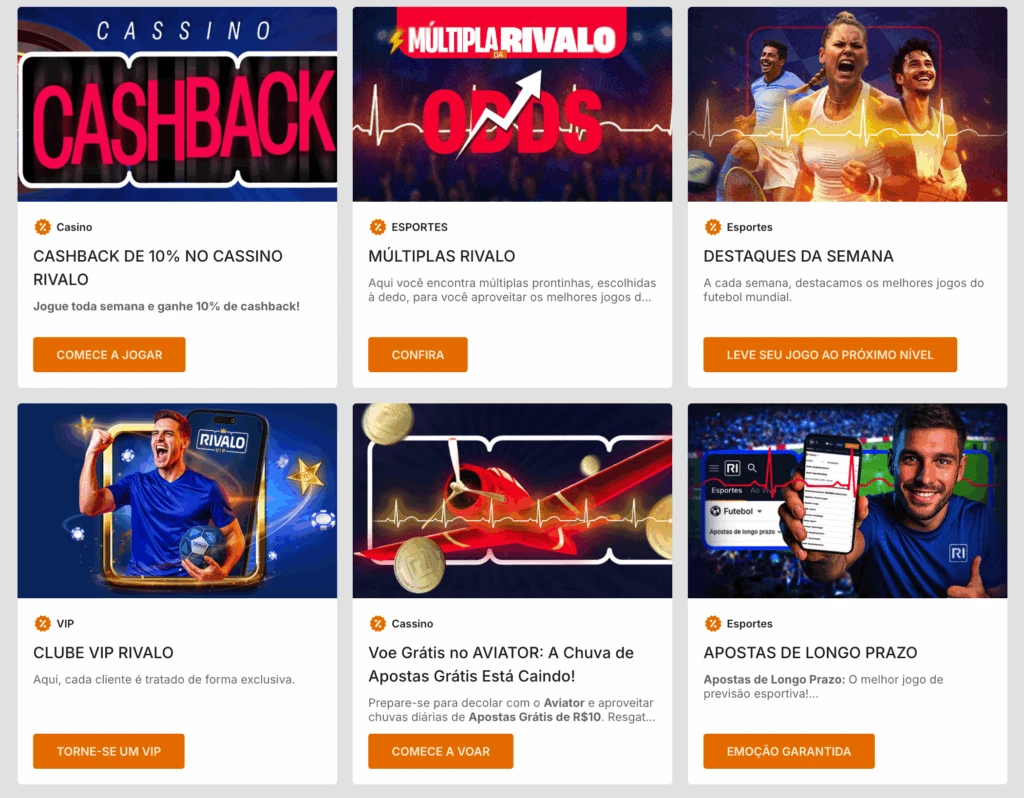Click the COMECE A JOGAR button
Screen dimensions: 1024x798
coord(109,355)
